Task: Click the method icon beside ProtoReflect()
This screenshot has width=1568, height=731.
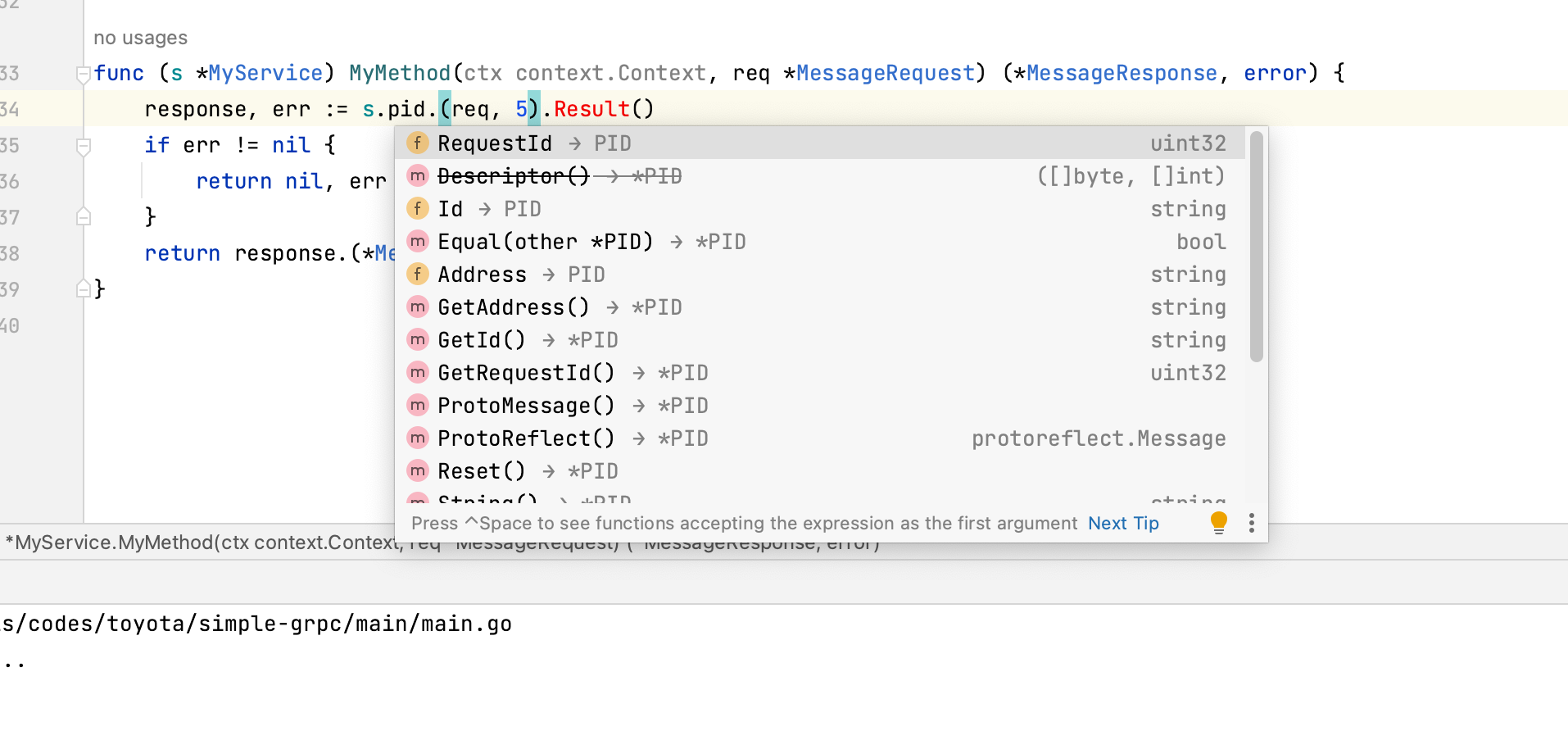Action: (x=418, y=438)
